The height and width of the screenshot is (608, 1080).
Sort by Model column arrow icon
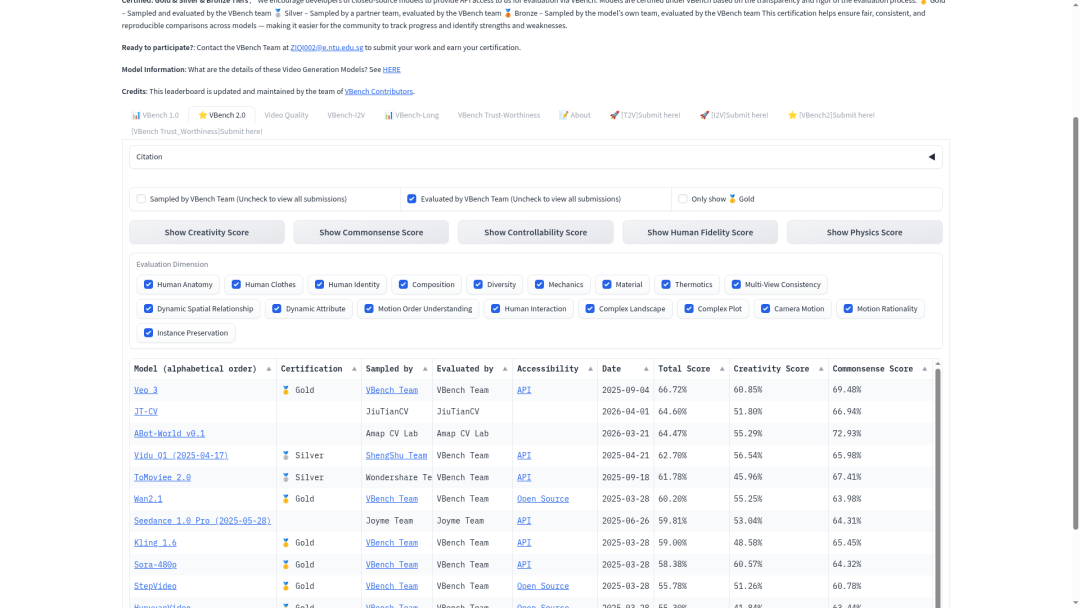(x=269, y=369)
